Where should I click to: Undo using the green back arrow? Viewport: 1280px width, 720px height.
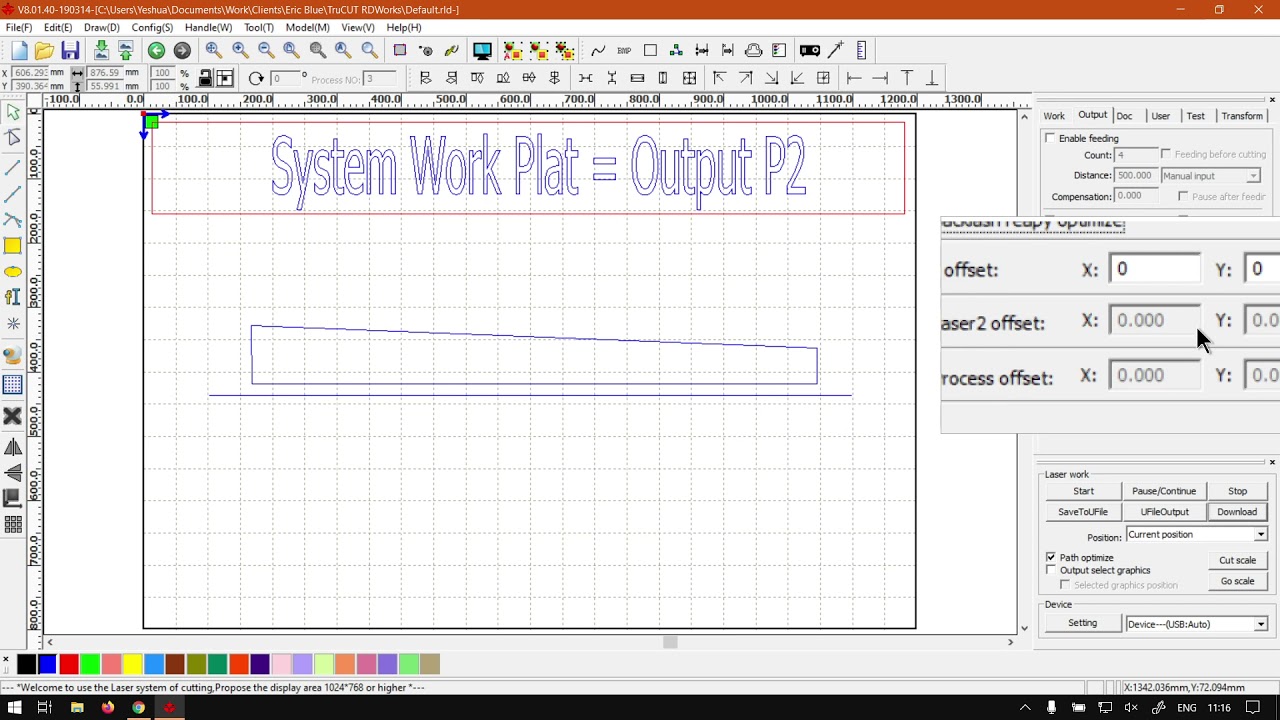(156, 51)
